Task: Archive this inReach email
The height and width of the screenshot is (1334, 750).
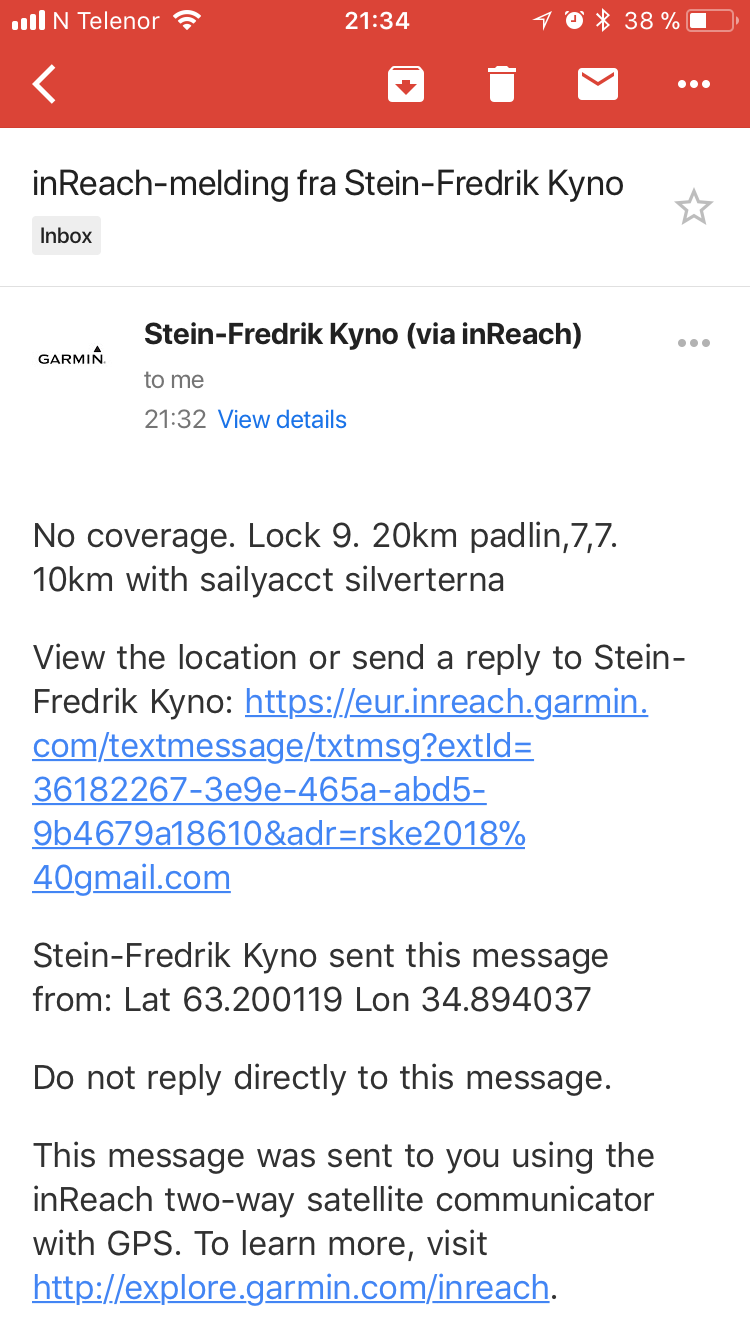Action: click(405, 85)
